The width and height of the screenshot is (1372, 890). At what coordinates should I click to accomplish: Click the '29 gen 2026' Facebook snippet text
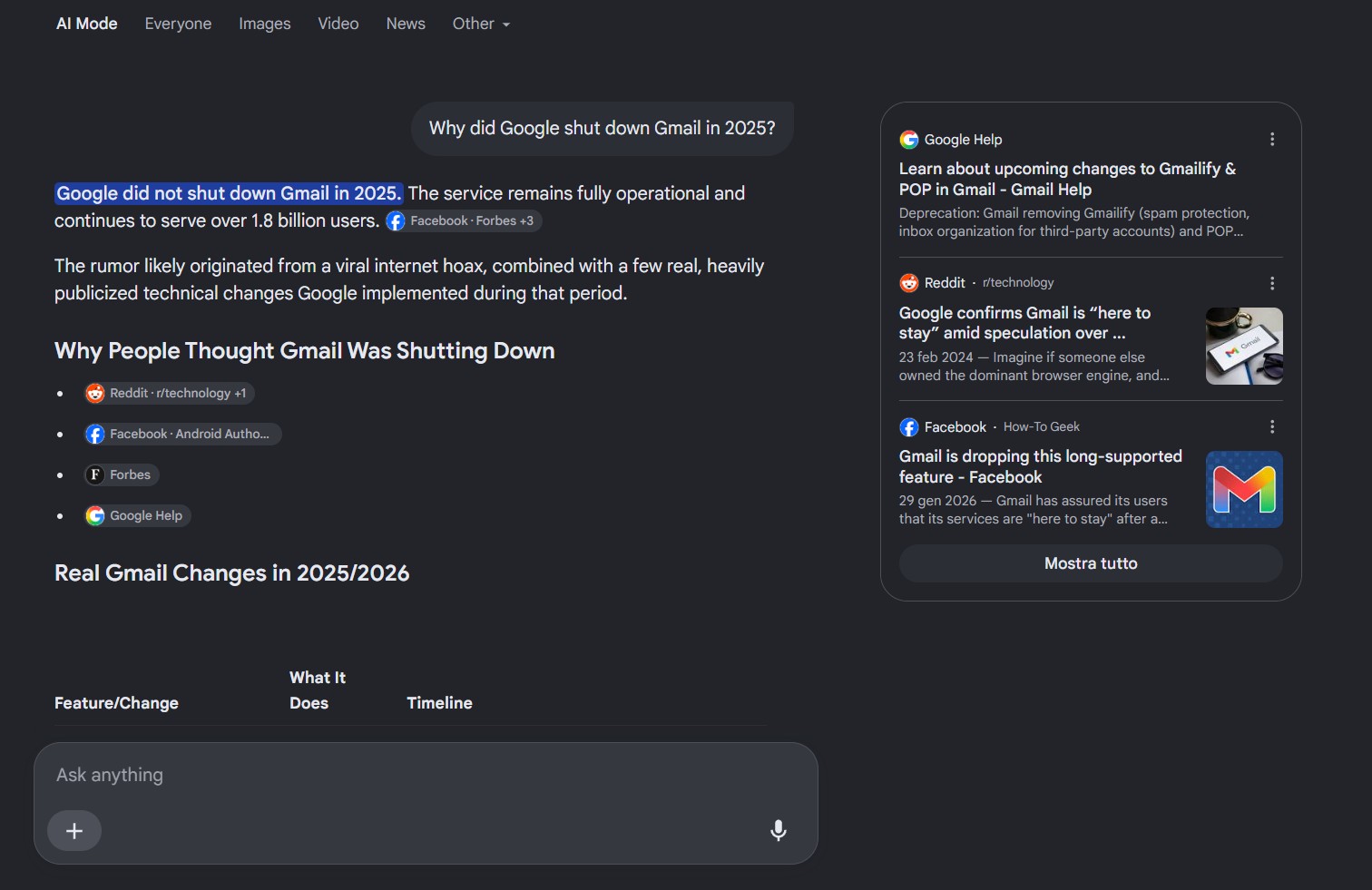tap(1034, 510)
